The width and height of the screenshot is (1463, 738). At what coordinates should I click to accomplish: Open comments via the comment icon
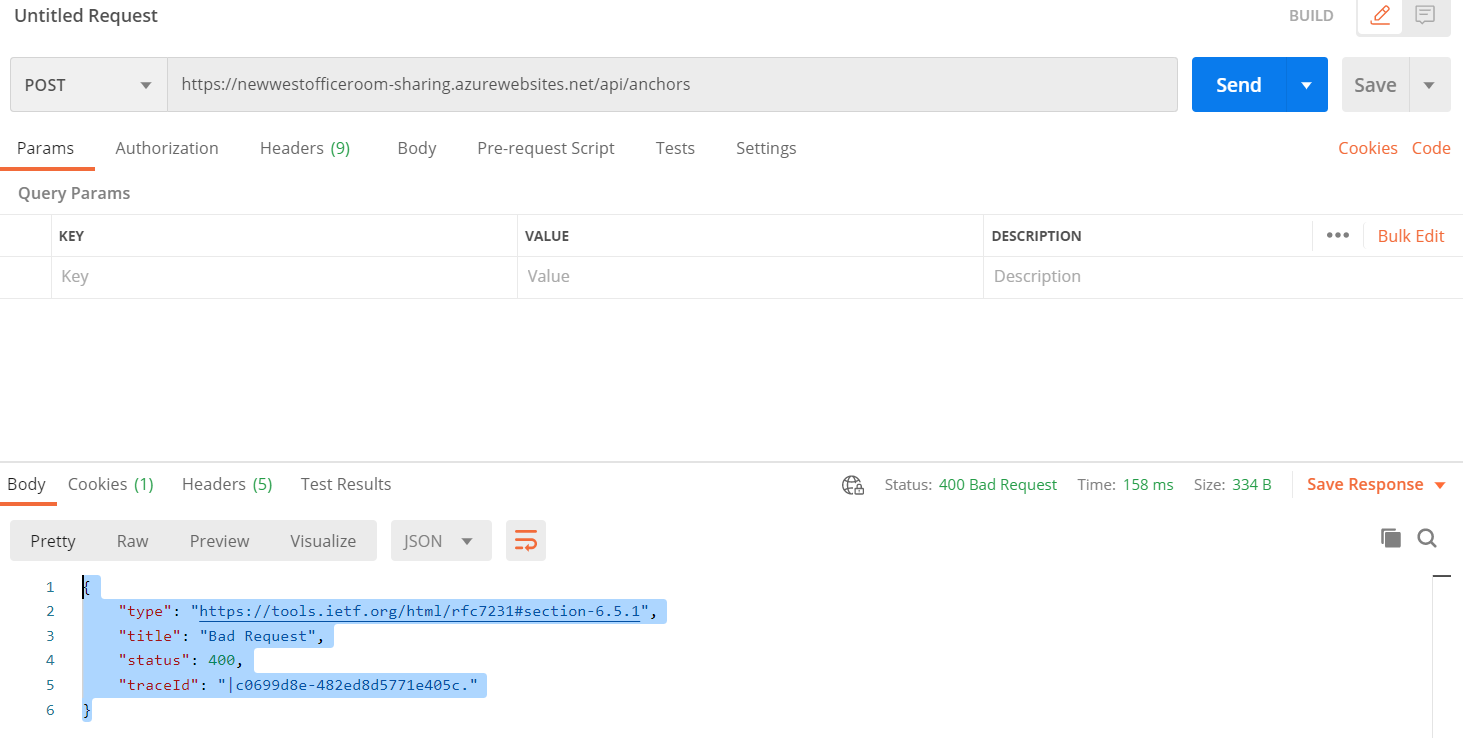coord(1424,15)
